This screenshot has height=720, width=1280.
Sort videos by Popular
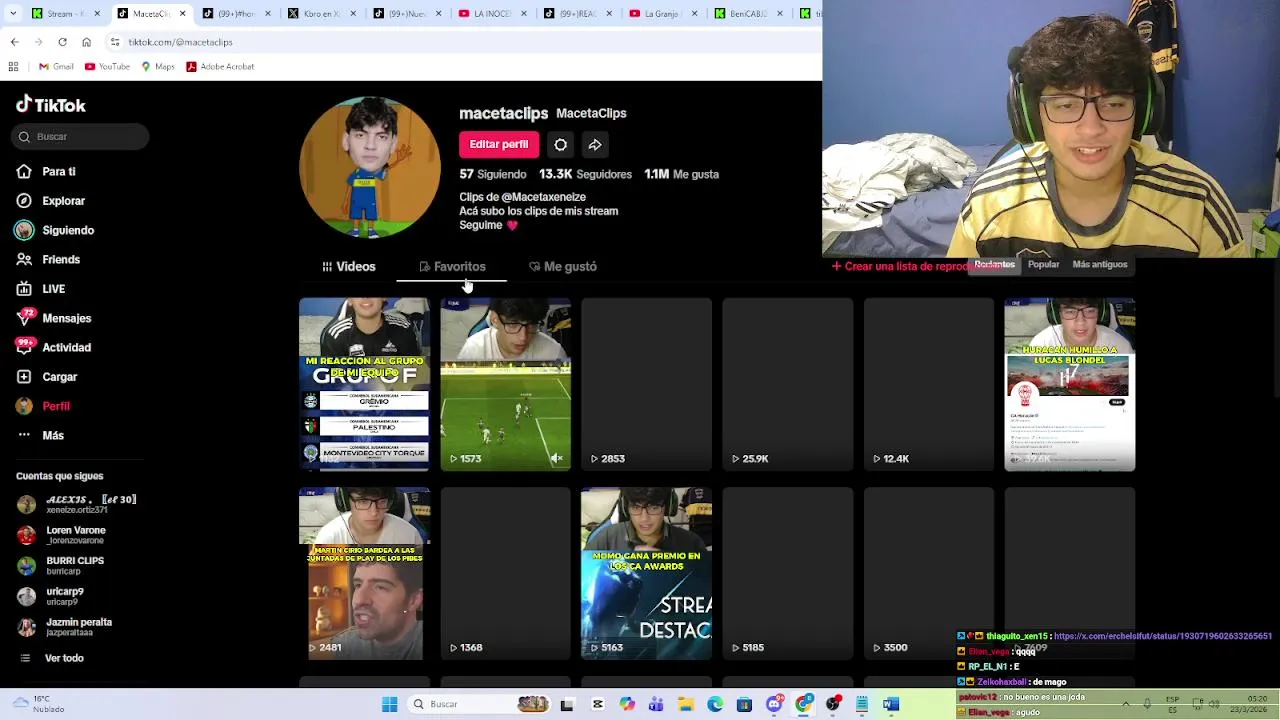click(x=1043, y=264)
